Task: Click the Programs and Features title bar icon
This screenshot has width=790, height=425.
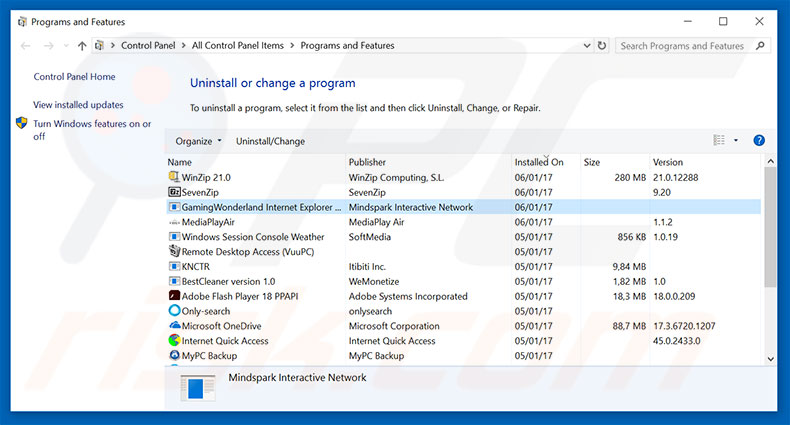Action: point(22,22)
